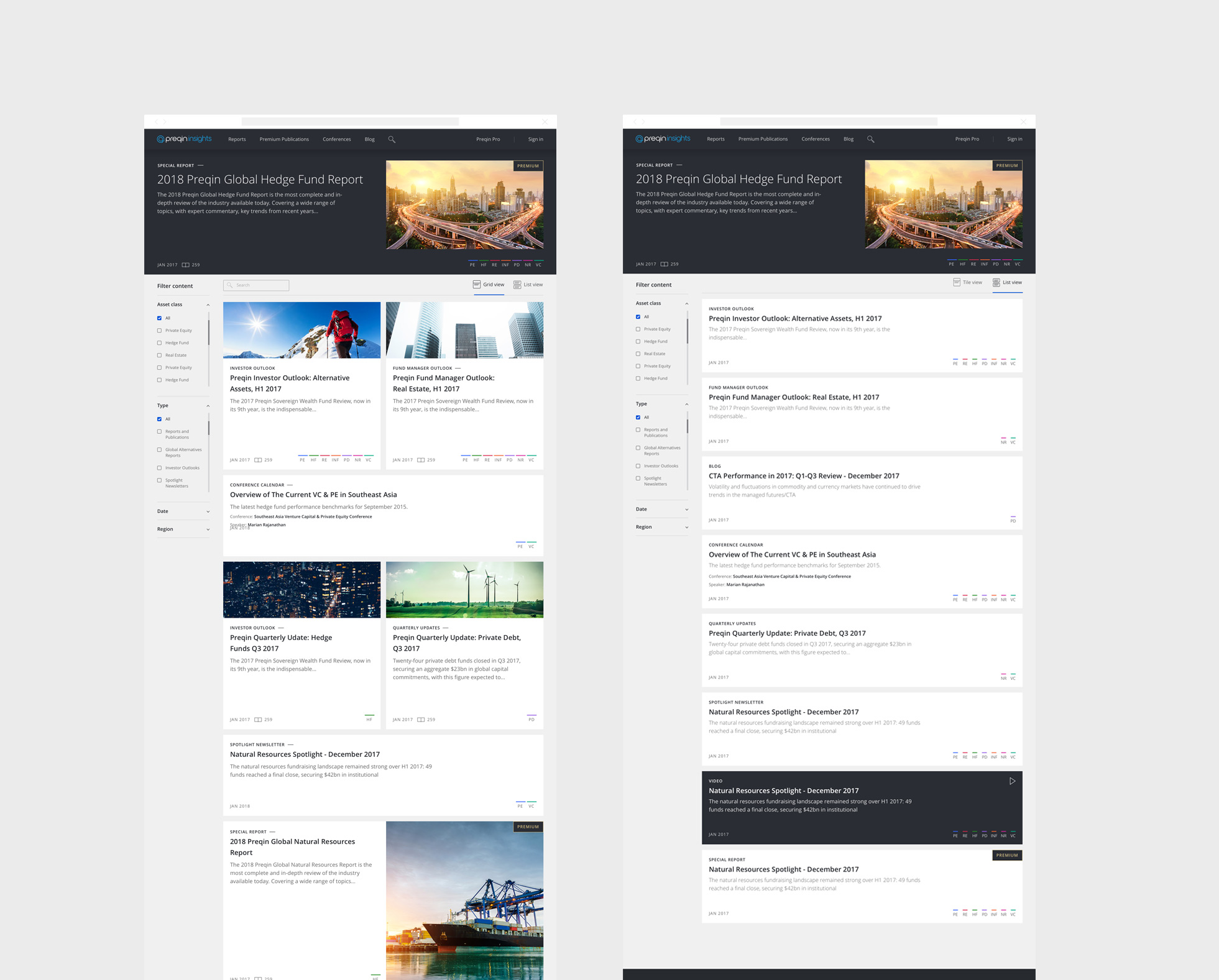Click the page icon on Alternative Assets grid card
The height and width of the screenshot is (980, 1219).
(258, 460)
